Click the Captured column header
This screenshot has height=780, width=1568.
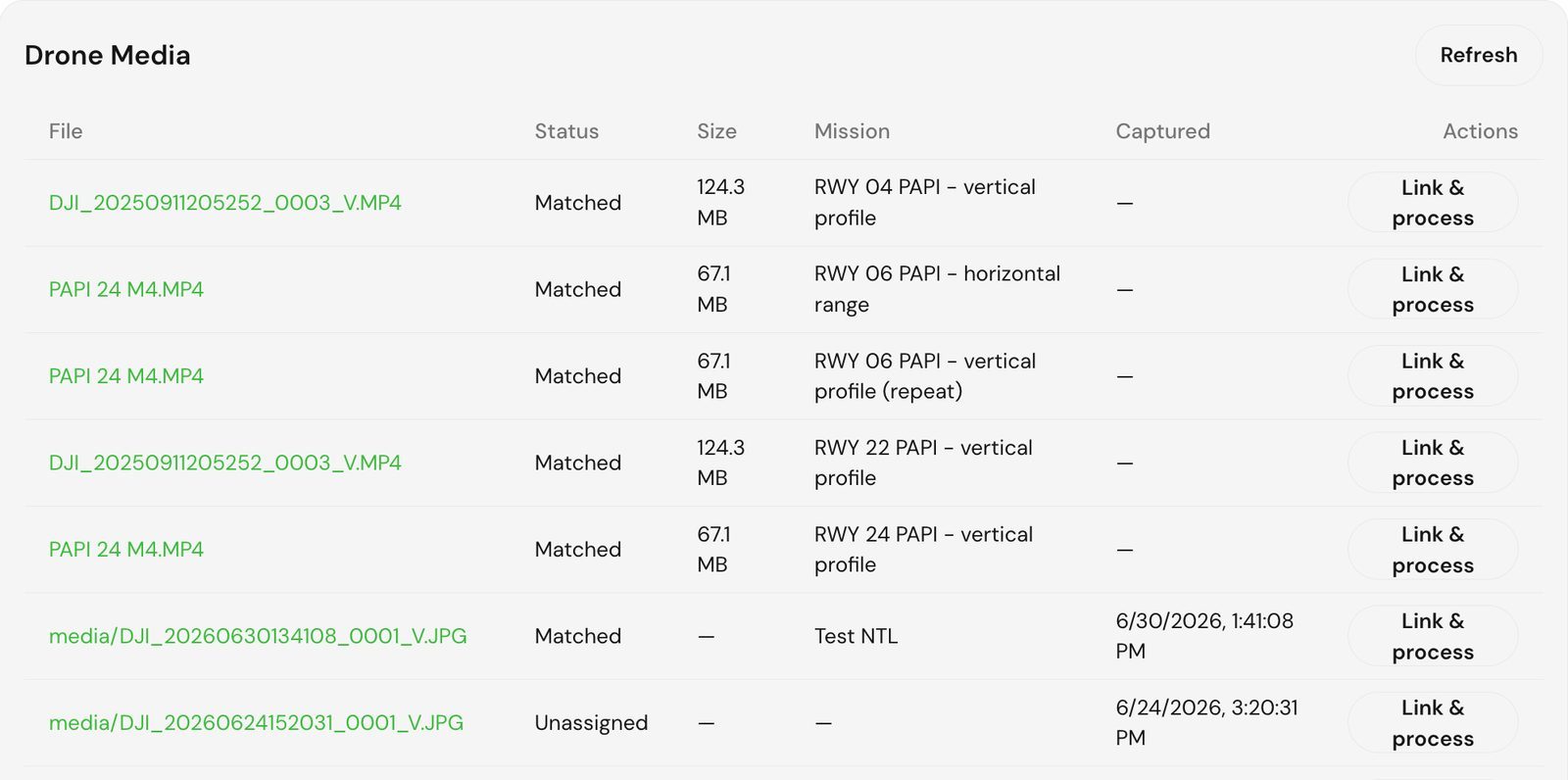click(1162, 131)
